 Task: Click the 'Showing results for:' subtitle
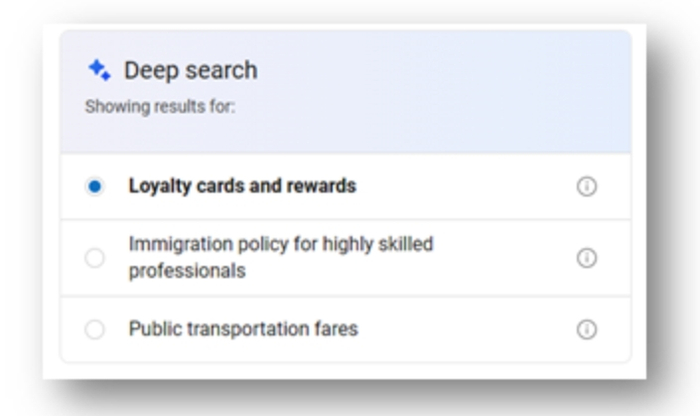click(x=159, y=105)
